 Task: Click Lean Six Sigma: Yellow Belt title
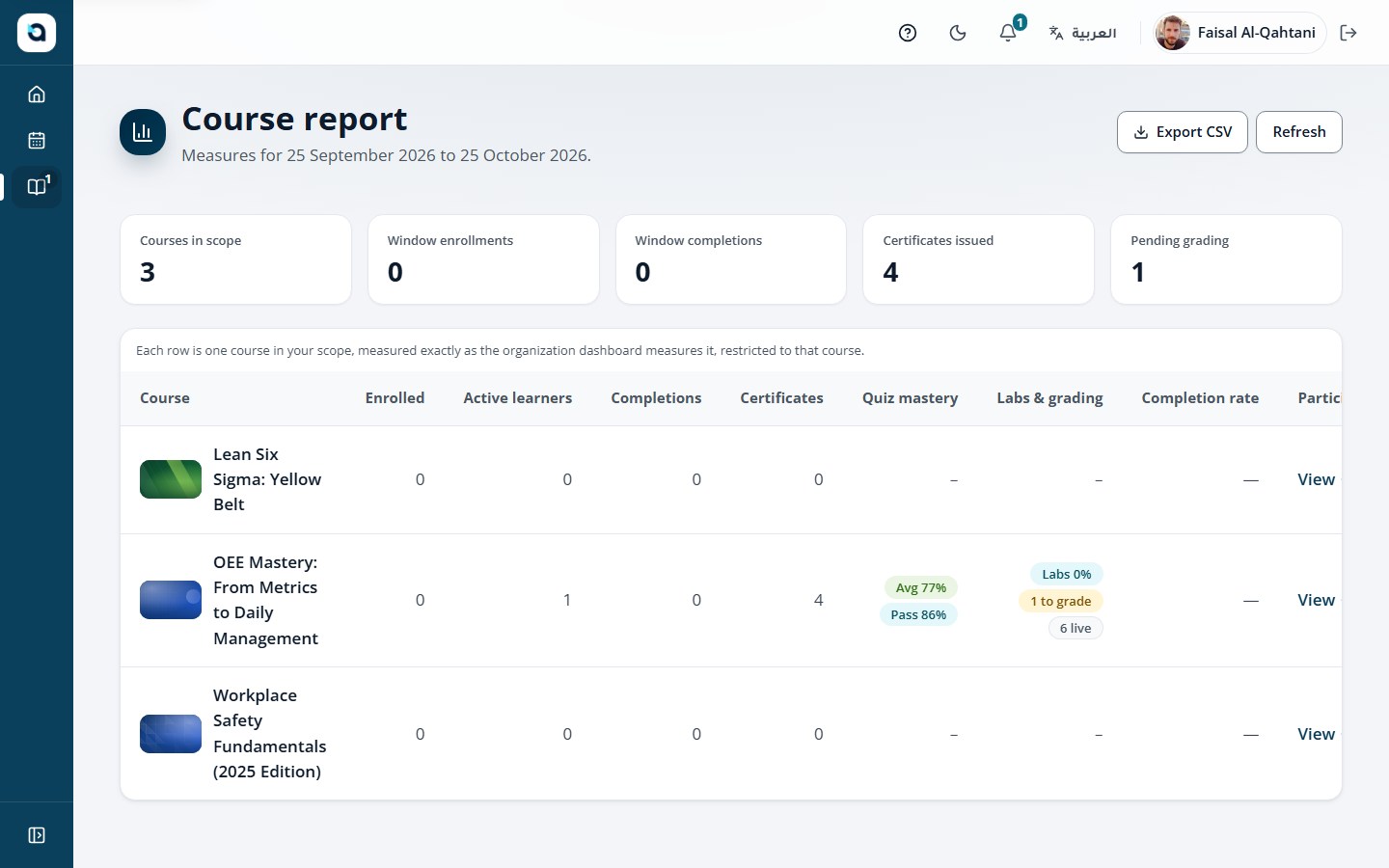click(267, 479)
